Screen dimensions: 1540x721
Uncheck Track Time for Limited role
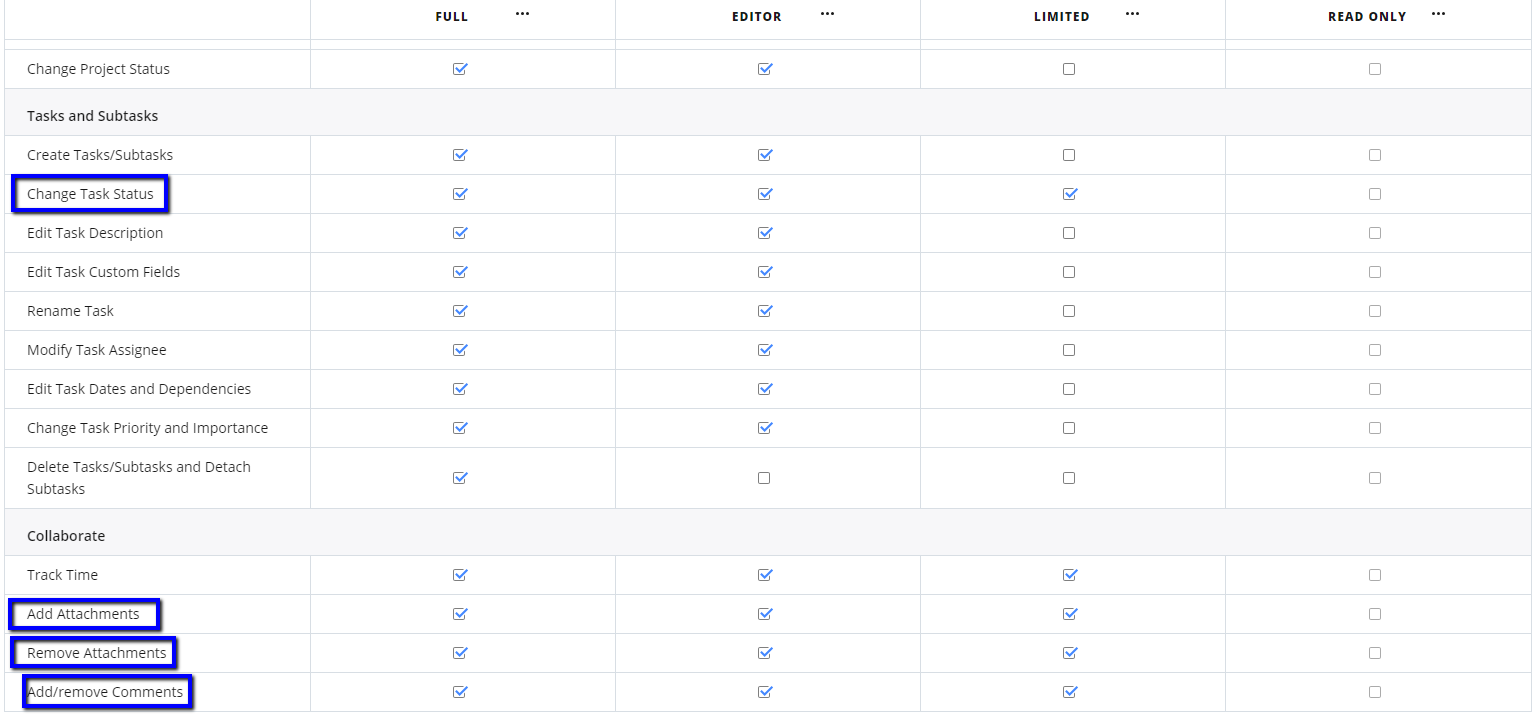[x=1069, y=575]
